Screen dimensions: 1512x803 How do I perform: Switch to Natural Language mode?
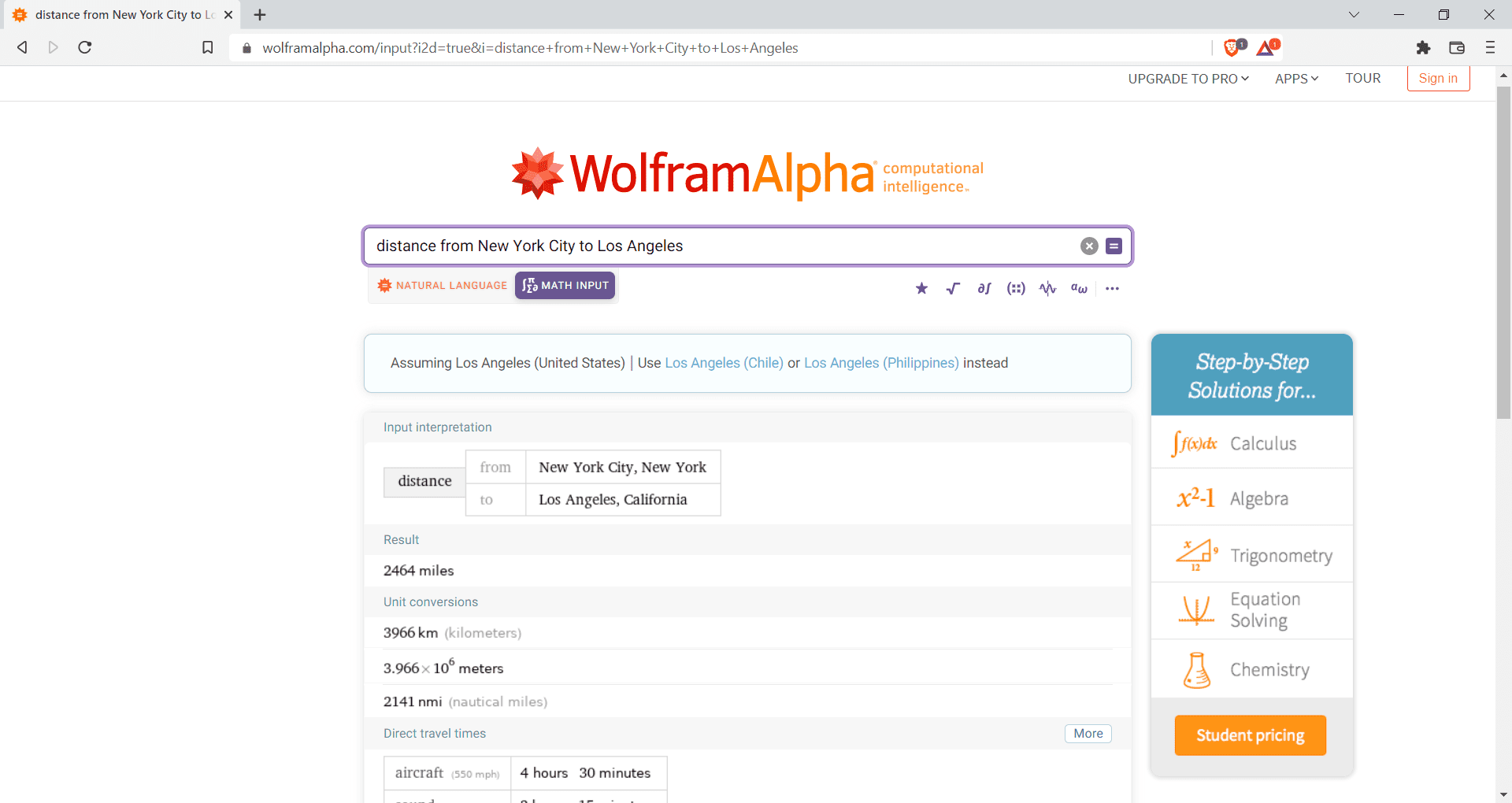443,285
